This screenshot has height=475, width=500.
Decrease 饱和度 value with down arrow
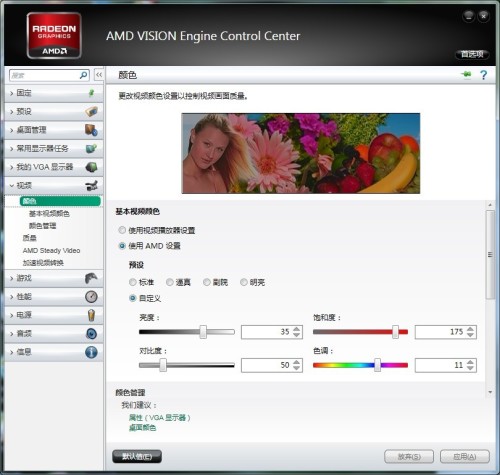point(470,335)
